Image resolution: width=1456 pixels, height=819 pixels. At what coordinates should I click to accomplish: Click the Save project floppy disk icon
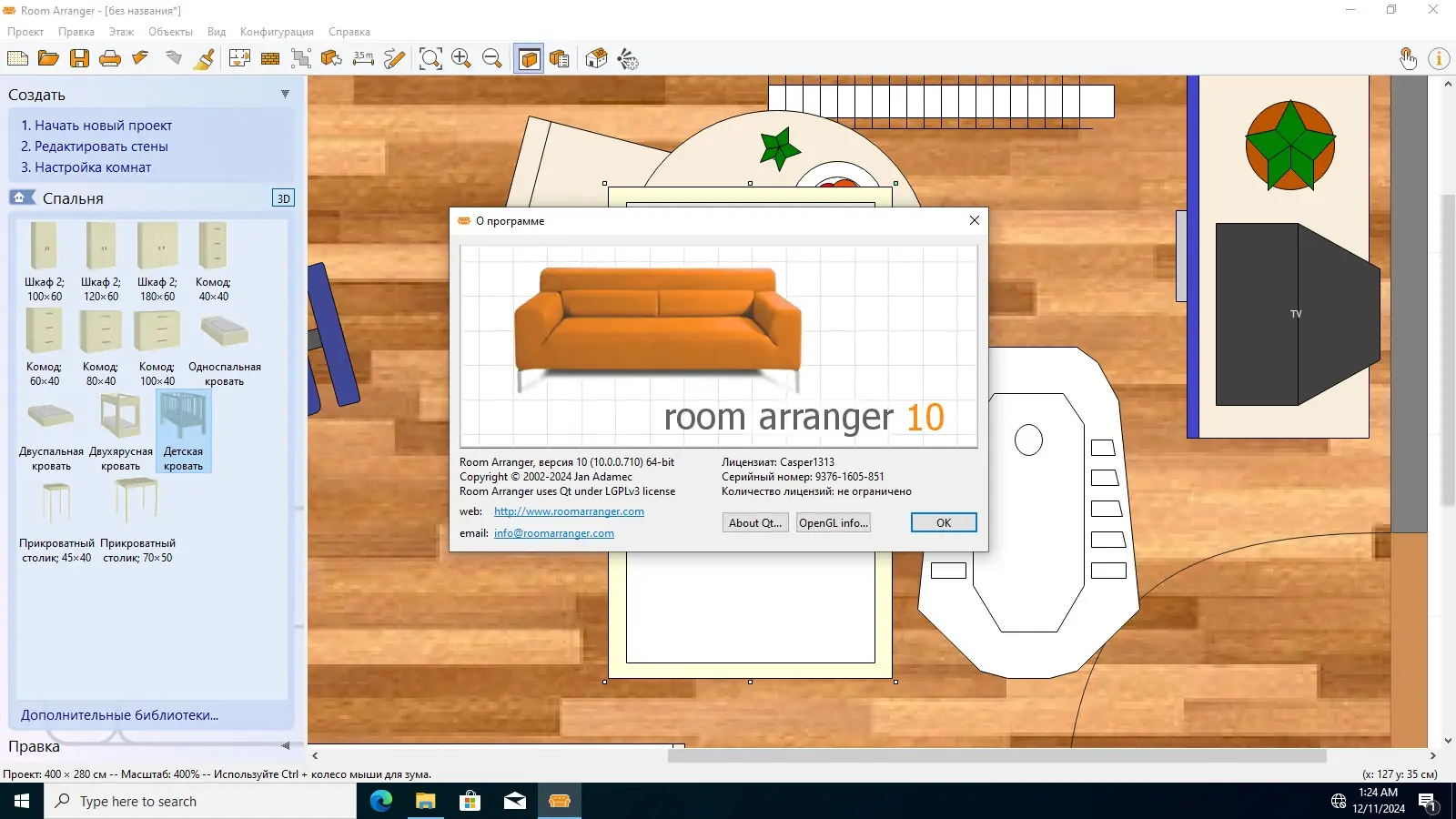79,59
